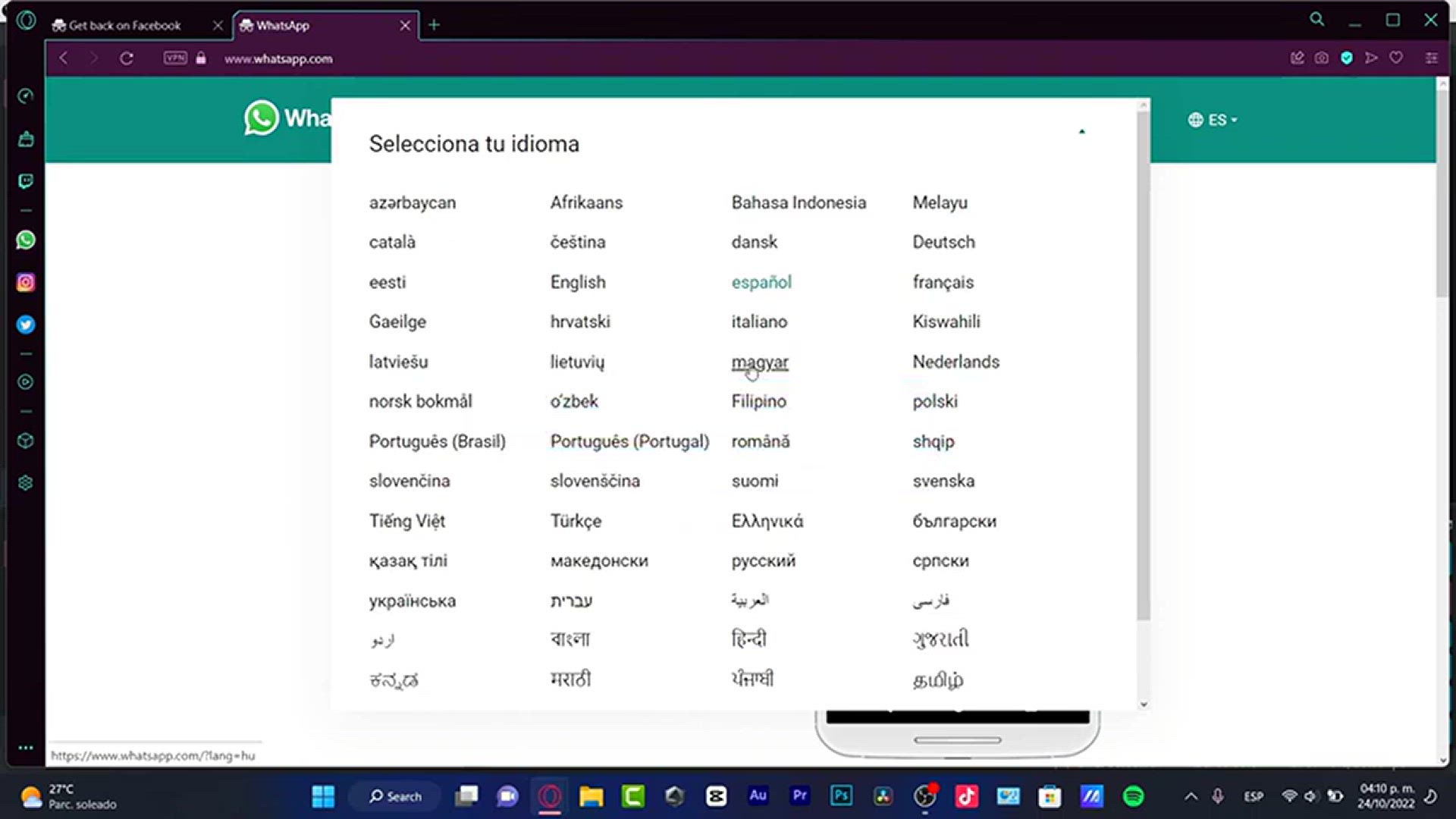Show hidden system tray icons
The width and height of the screenshot is (1456, 819).
pos(1191,796)
